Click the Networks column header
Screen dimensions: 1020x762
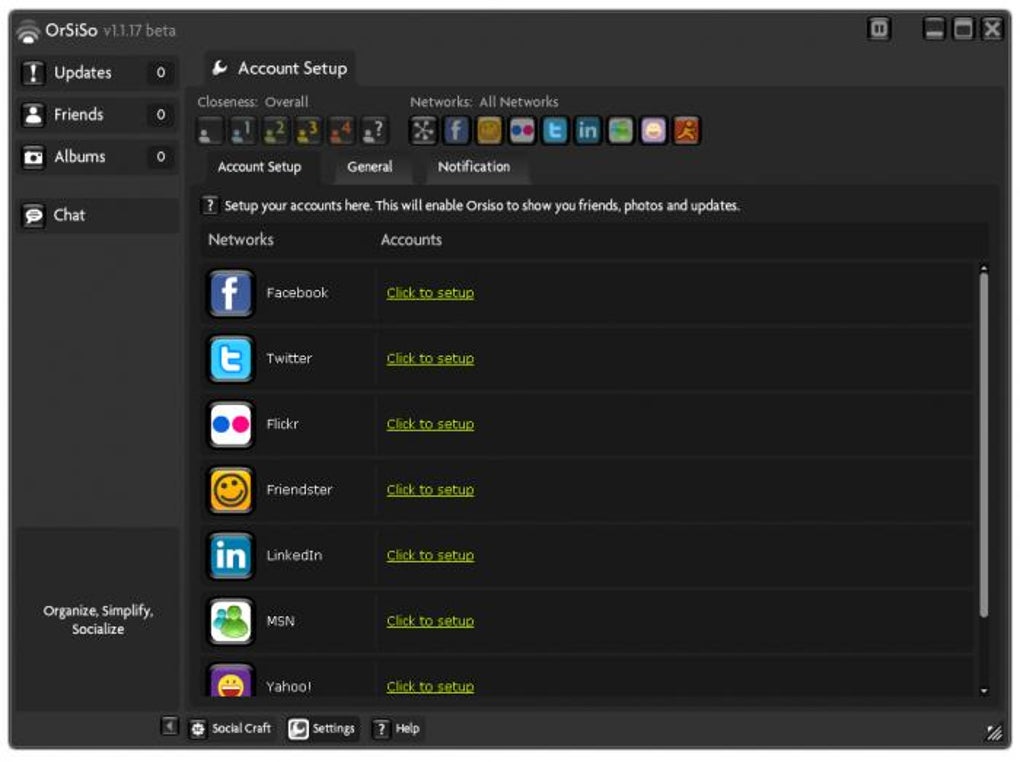241,240
